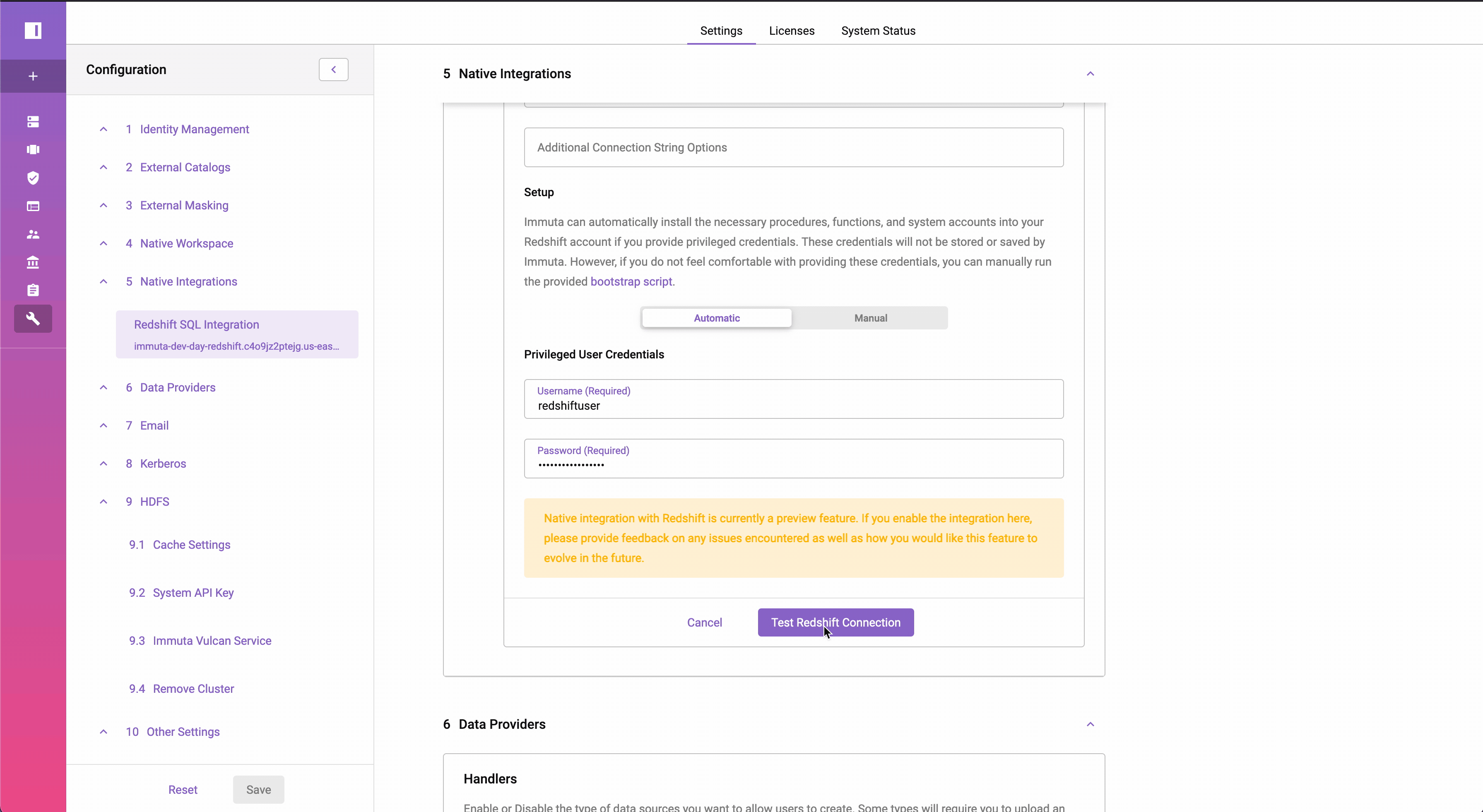Viewport: 1483px width, 812px height.
Task: Open the plus create-new menu icon
Action: [x=33, y=76]
